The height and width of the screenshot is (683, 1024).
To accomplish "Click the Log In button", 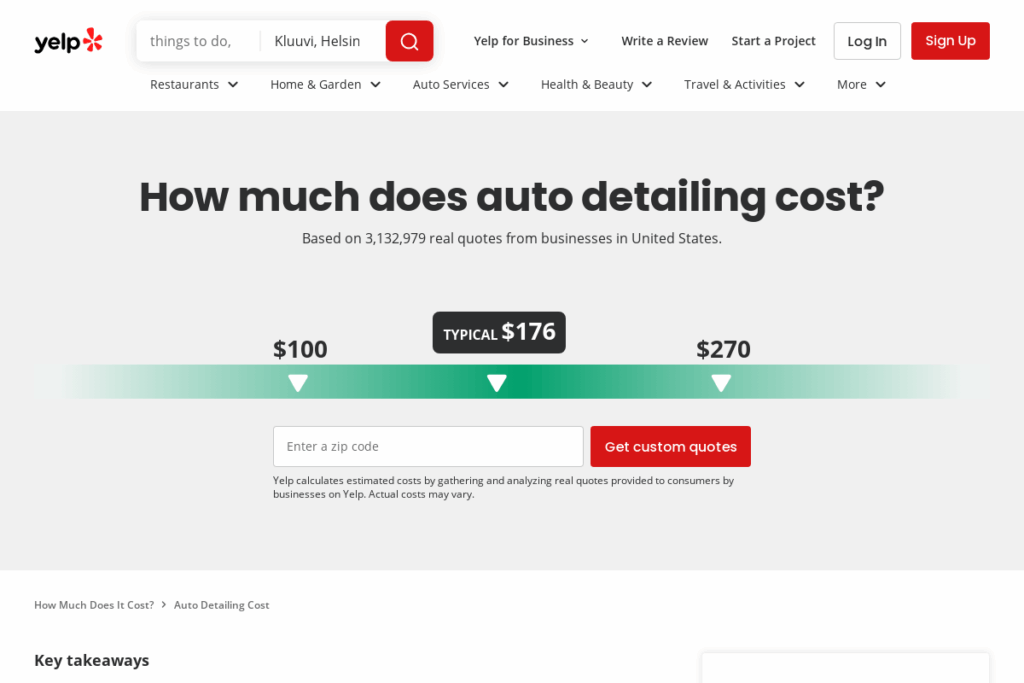I will coord(866,41).
